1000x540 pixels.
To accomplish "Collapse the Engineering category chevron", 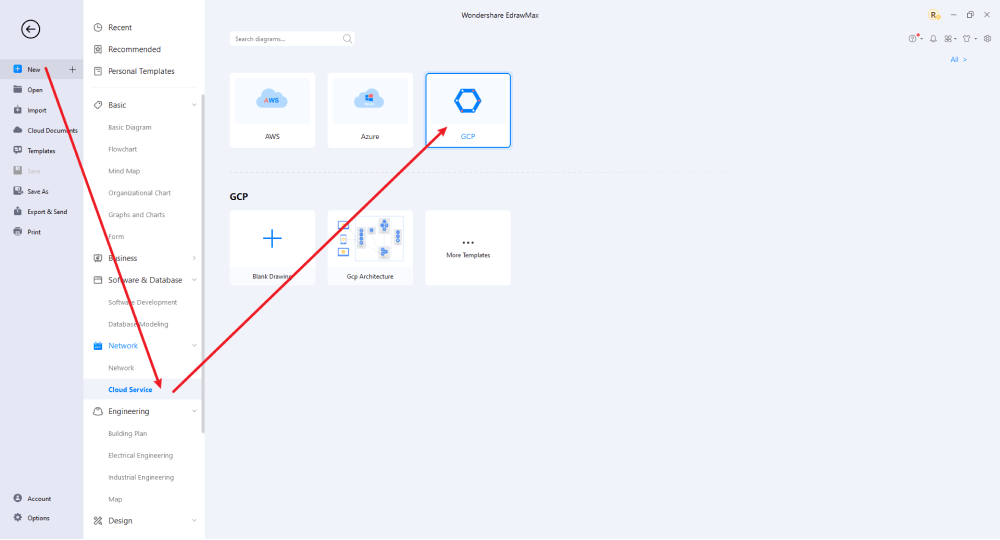I will point(194,411).
